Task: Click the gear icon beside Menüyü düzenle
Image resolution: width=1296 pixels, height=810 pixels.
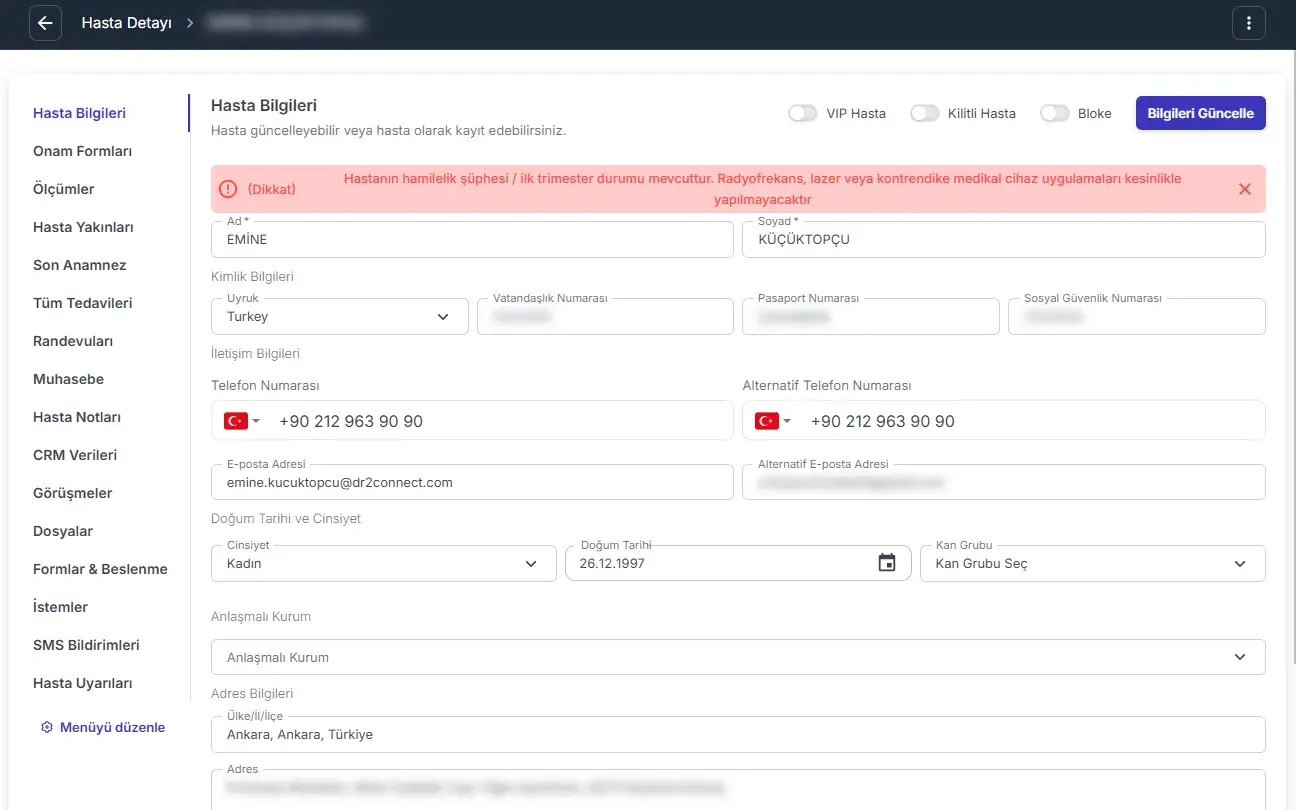Action: (46, 727)
